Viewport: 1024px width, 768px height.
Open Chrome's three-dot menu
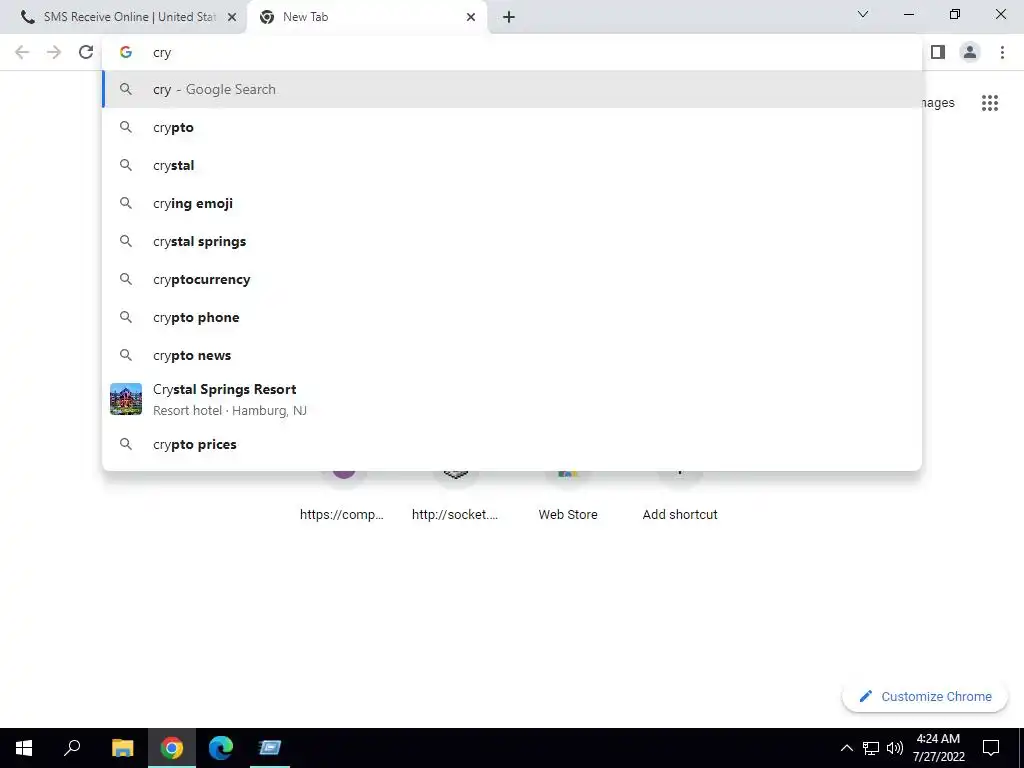1002,52
